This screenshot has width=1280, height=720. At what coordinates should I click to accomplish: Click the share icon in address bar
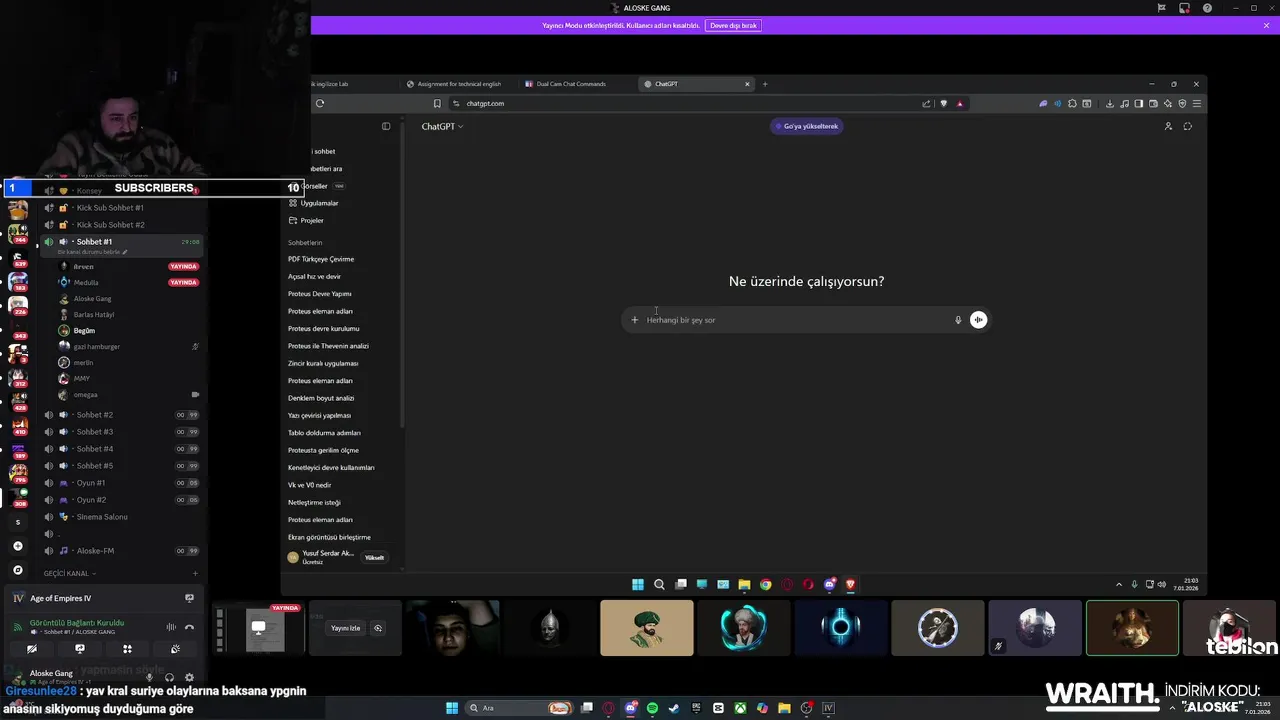pyautogui.click(x=926, y=103)
